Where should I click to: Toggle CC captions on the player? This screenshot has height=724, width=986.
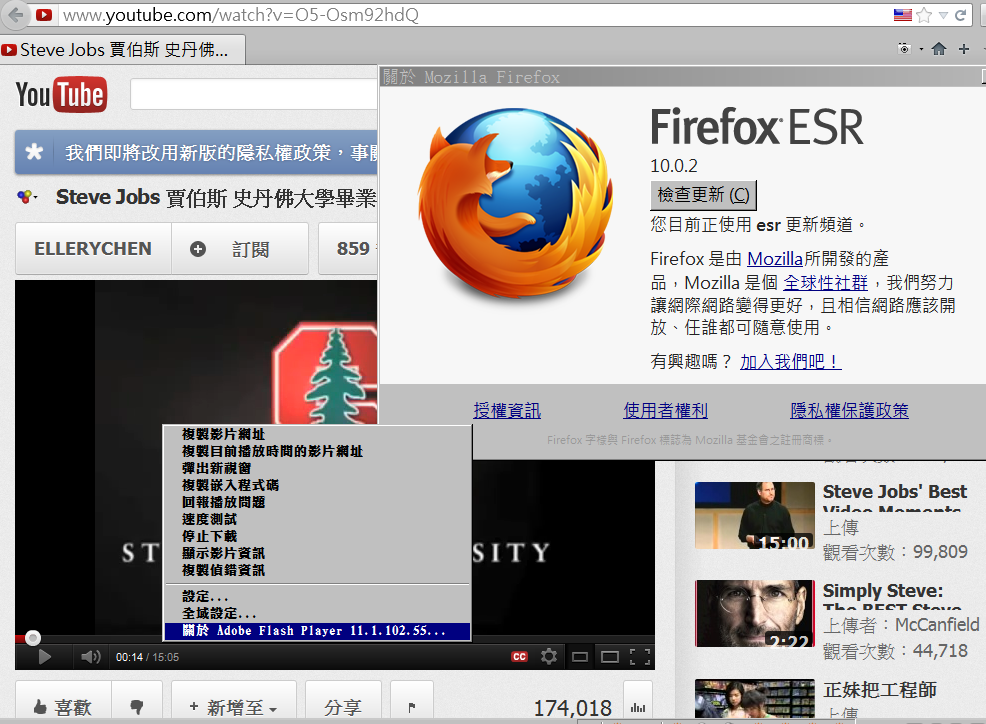(519, 657)
